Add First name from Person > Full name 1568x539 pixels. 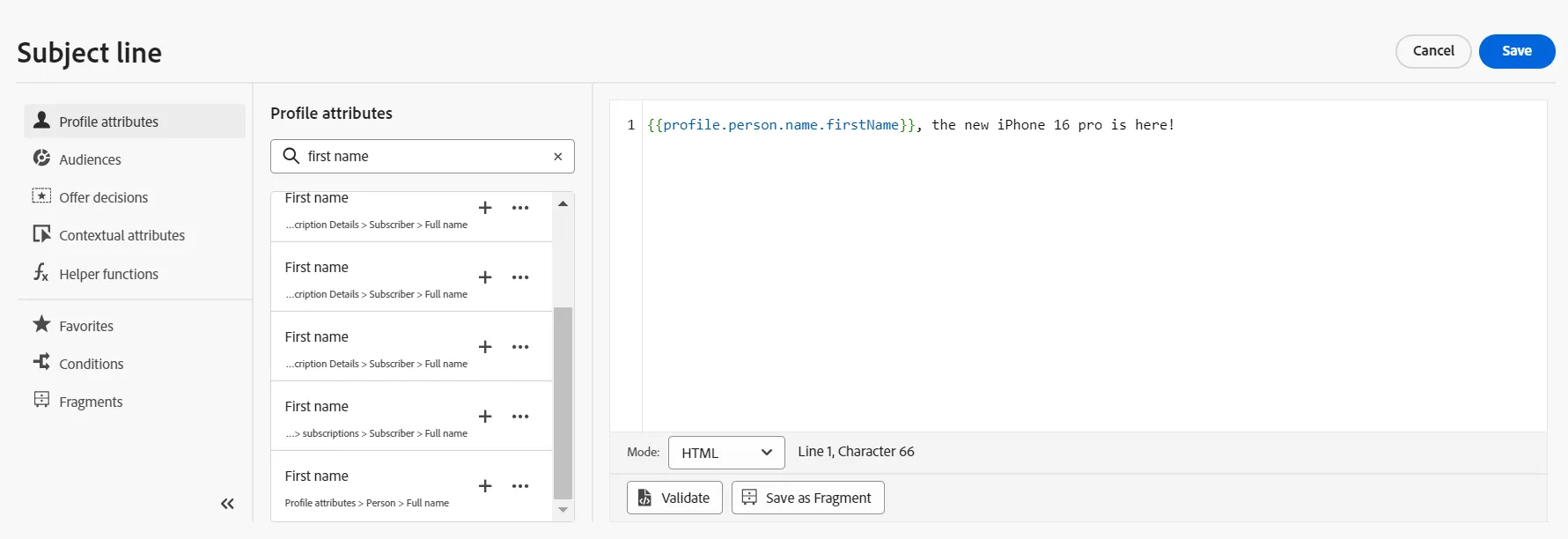pyautogui.click(x=485, y=486)
